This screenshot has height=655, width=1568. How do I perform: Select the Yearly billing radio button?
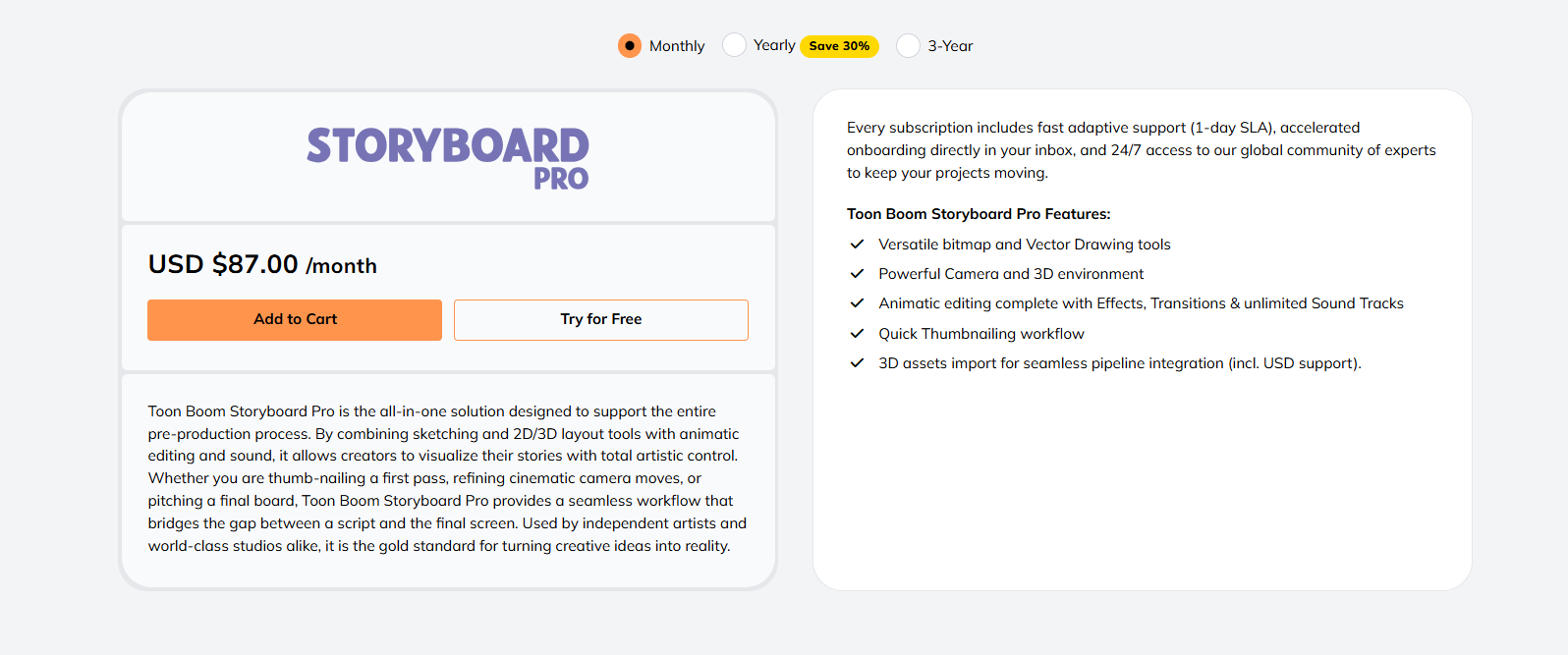click(734, 45)
